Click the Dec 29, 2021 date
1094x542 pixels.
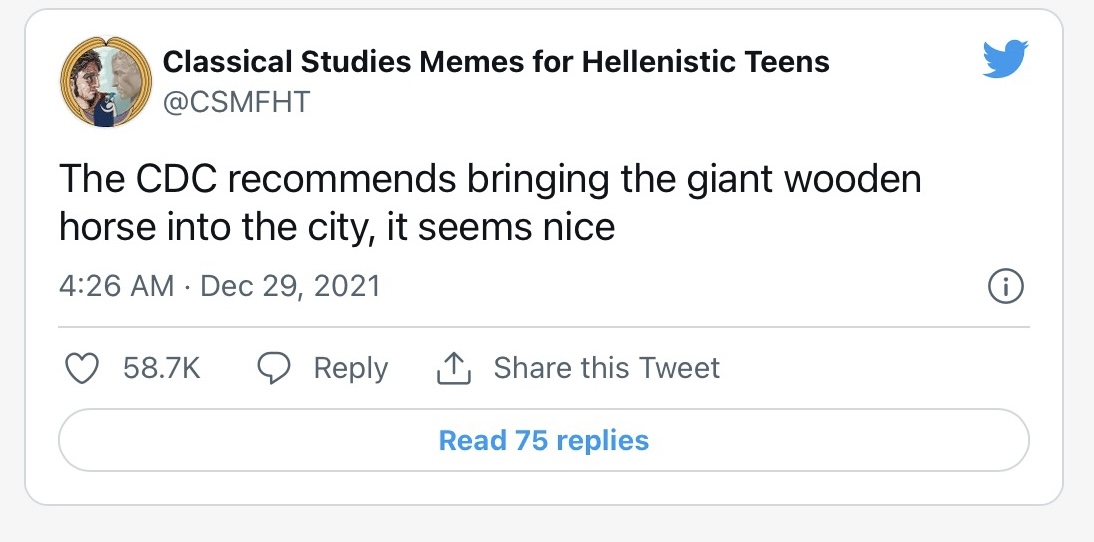290,286
